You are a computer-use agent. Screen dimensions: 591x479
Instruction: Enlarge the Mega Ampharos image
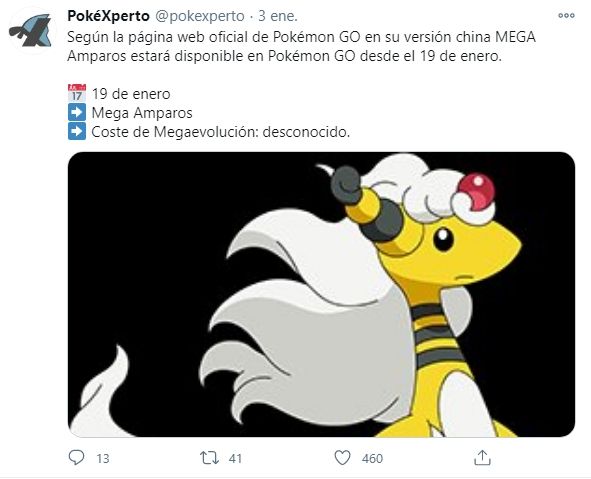click(x=322, y=294)
